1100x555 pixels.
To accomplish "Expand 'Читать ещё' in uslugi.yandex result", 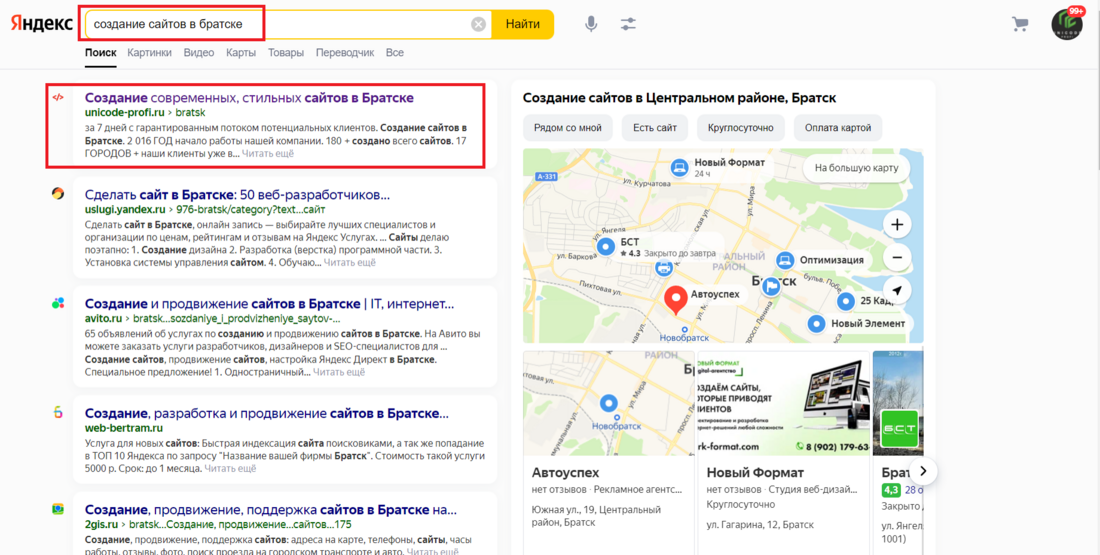I will click(x=349, y=262).
